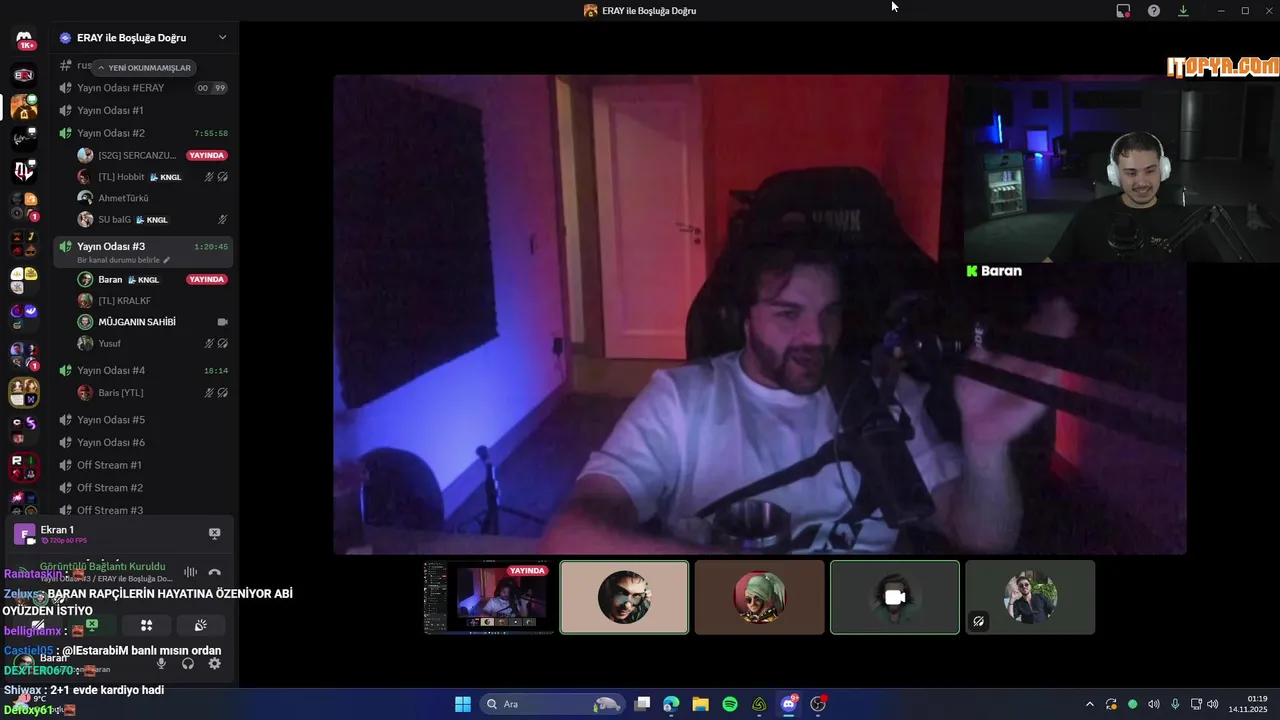The image size is (1280, 720).
Task: Open user [TL] KRALKF in voice list
Action: [x=153, y=300]
